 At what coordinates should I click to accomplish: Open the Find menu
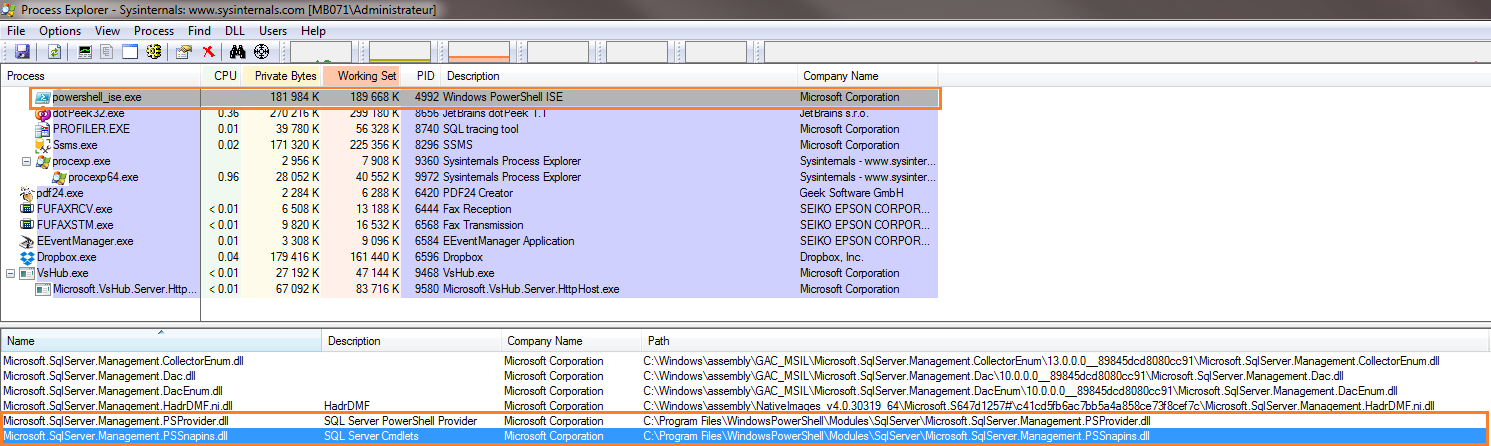tap(199, 31)
